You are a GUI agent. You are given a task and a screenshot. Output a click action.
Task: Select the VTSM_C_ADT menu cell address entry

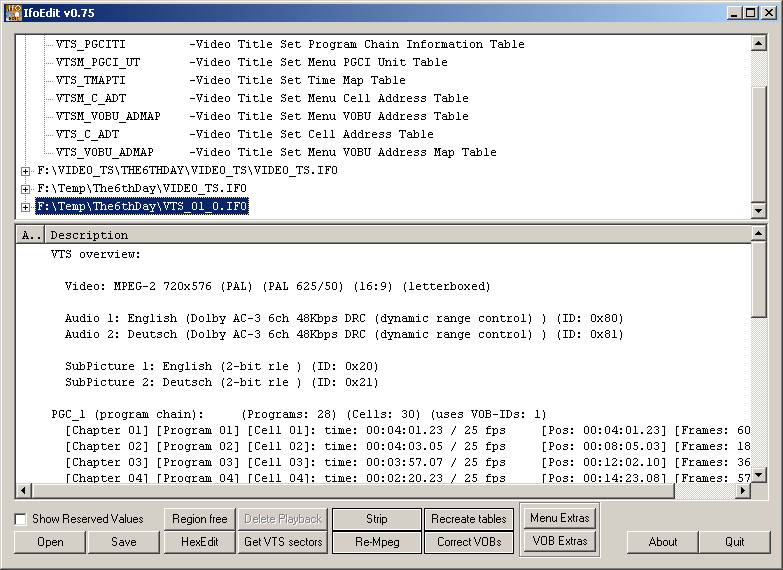coord(91,99)
